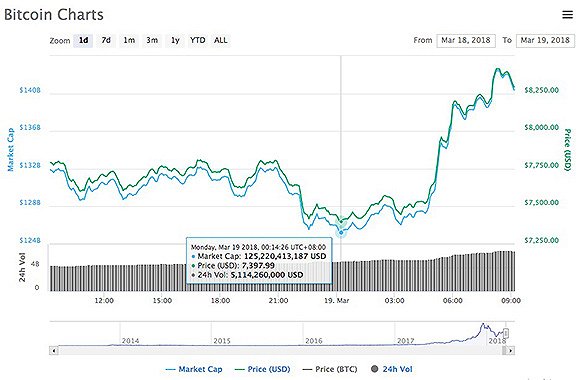580x380 pixels.
Task: Click the 2014 label in the navigator
Action: pos(130,340)
